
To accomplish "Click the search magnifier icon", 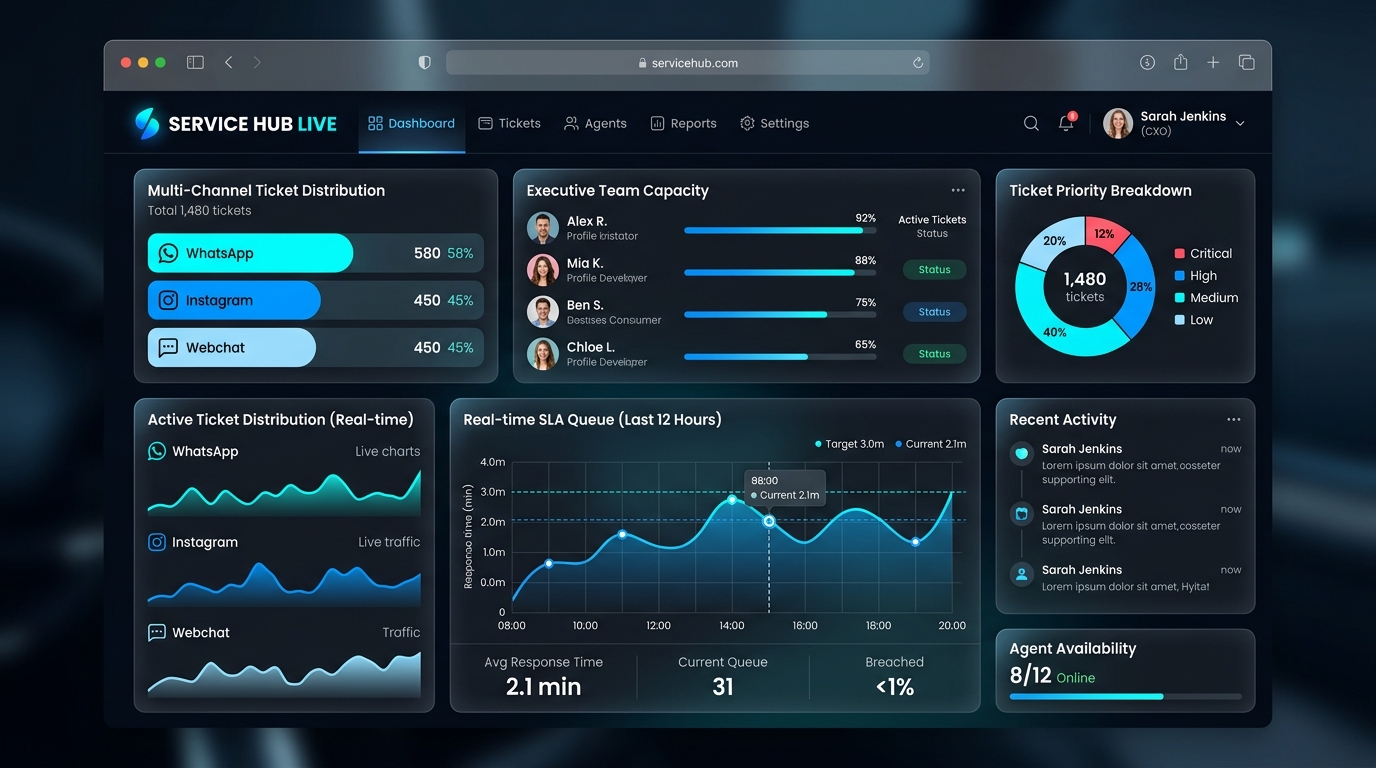I will (x=1031, y=123).
